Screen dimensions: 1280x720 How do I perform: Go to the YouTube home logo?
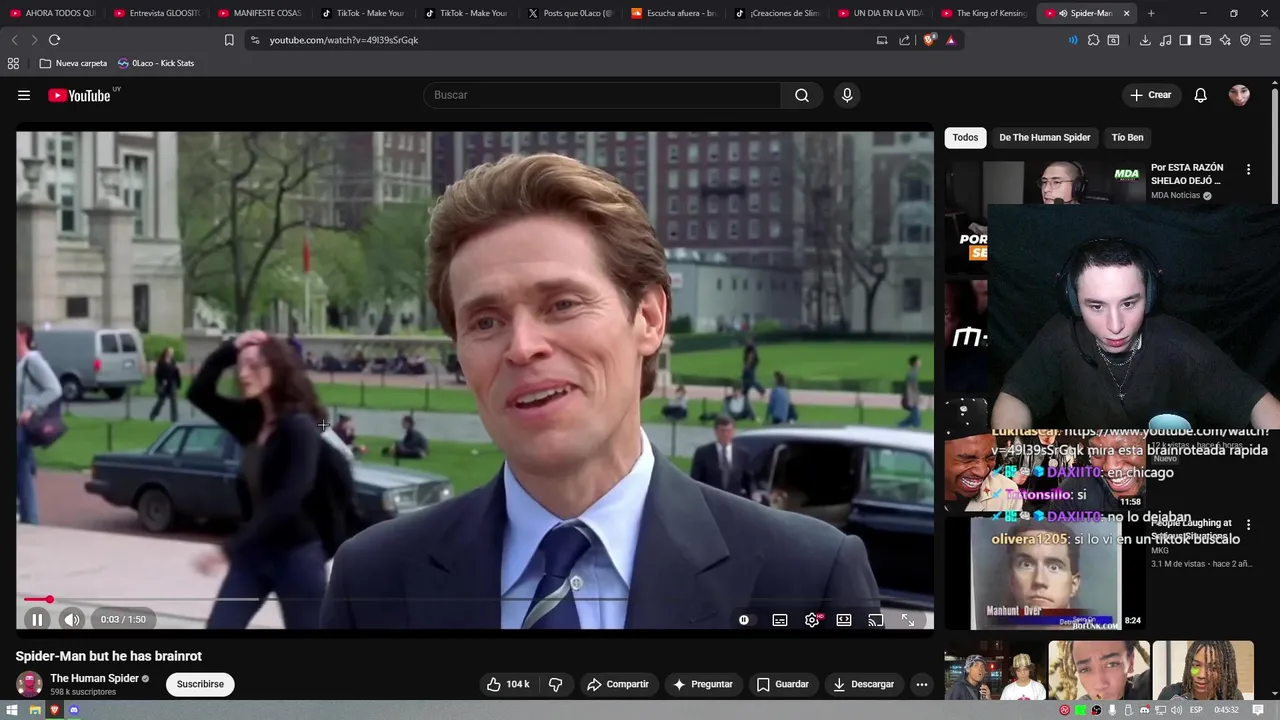[x=80, y=95]
